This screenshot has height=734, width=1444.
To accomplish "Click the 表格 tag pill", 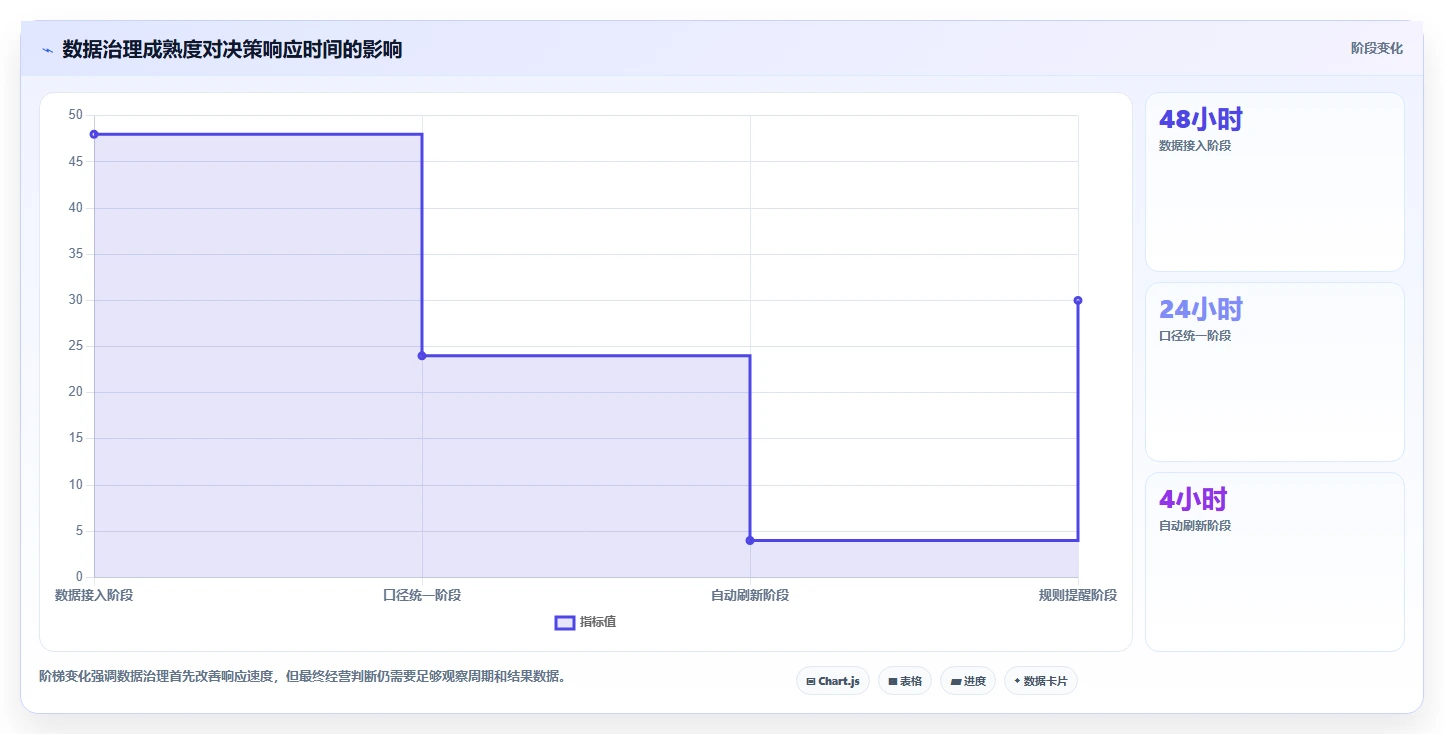I will click(x=905, y=681).
